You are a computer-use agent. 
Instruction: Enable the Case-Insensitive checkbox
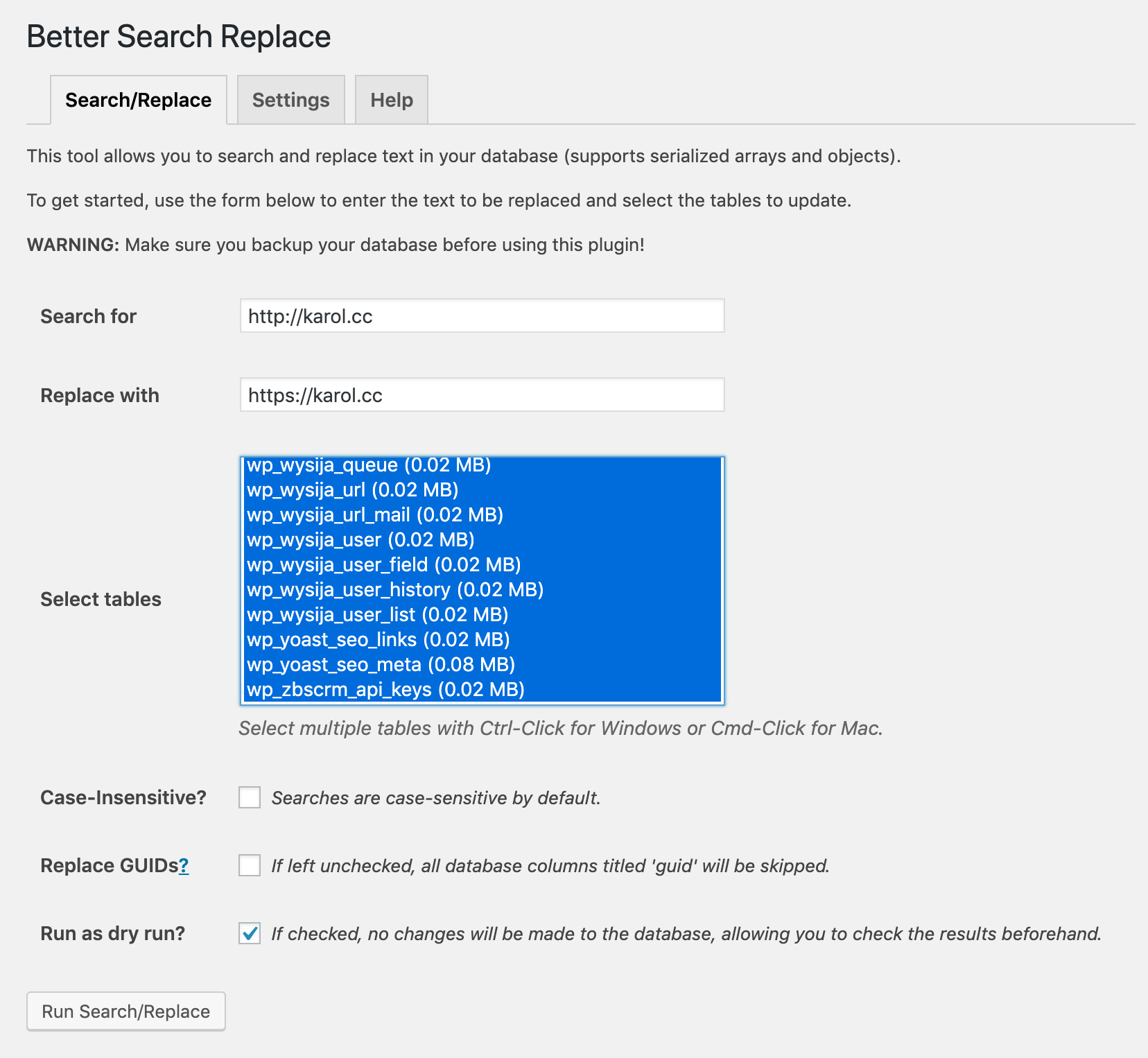pos(248,797)
